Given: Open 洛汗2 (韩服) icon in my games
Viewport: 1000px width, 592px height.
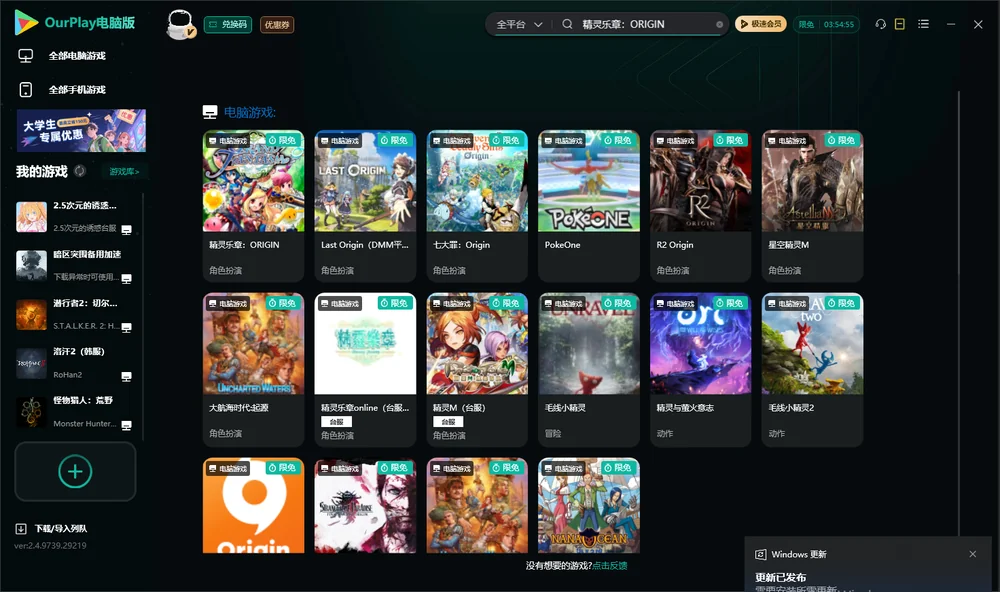Looking at the screenshot, I should click(31, 364).
